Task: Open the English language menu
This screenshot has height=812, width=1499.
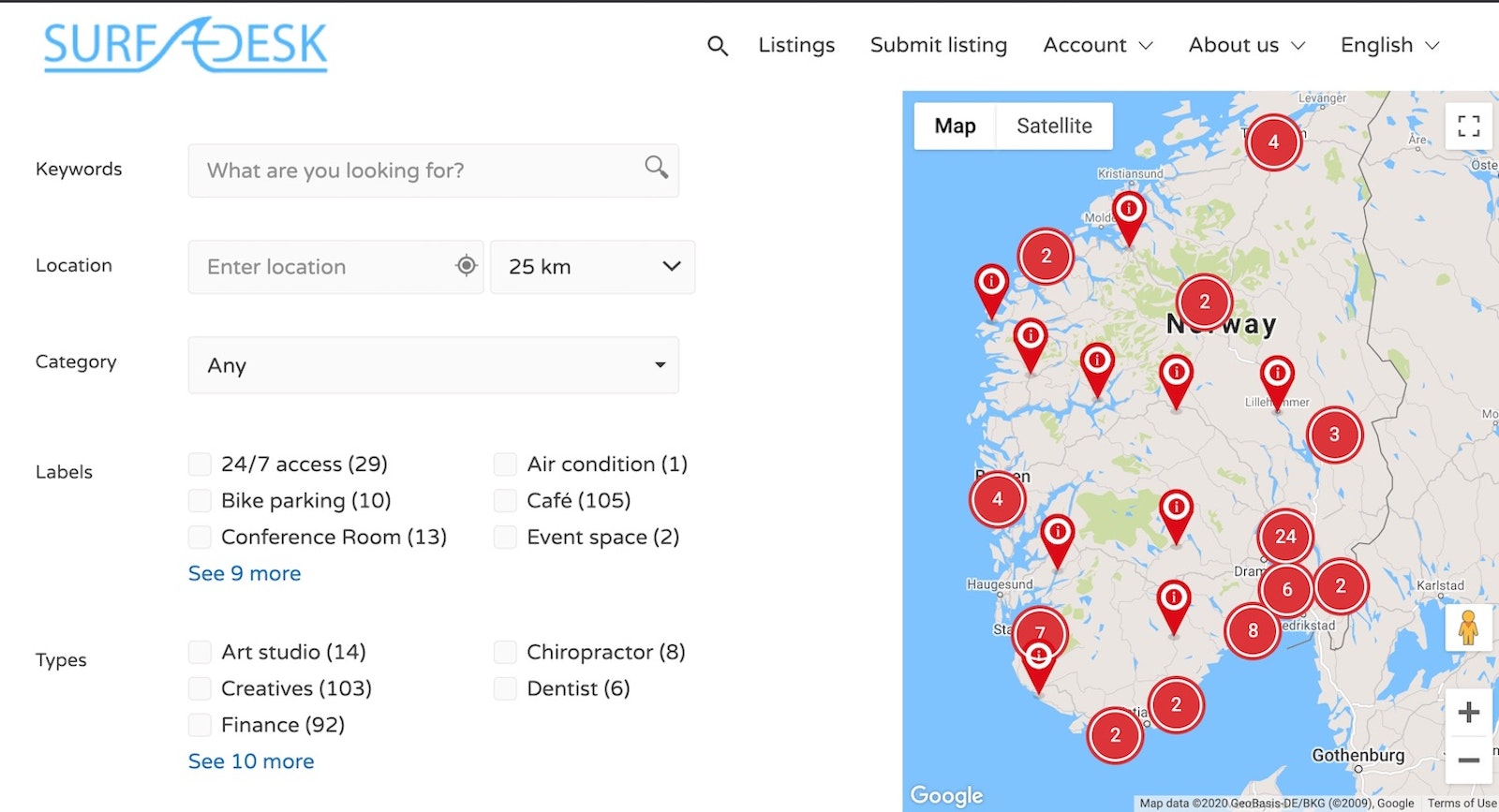Action: click(x=1388, y=45)
